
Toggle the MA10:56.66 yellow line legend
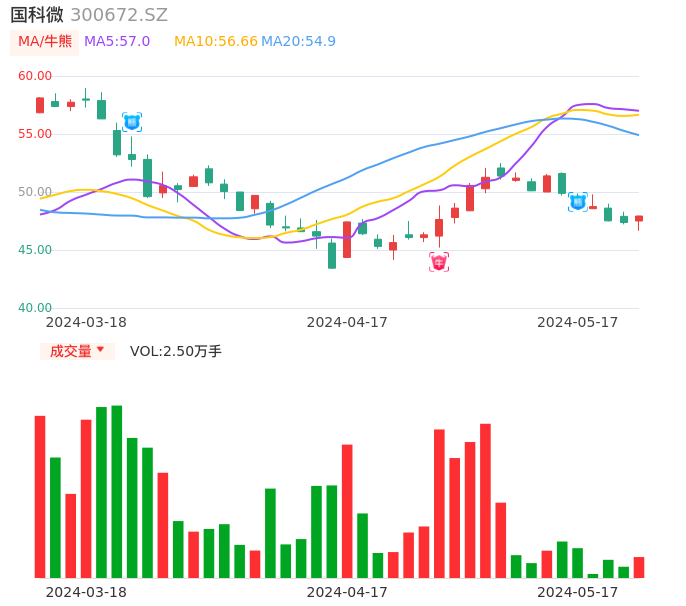pos(215,41)
